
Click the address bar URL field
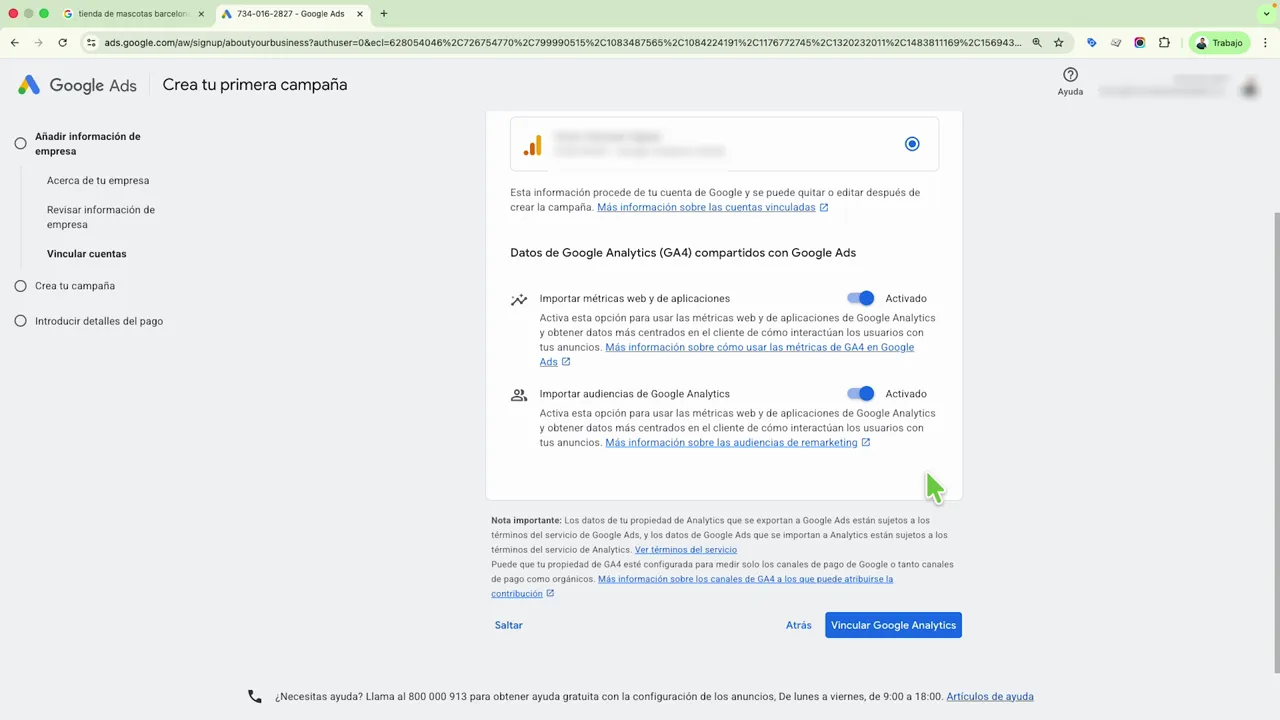click(563, 43)
